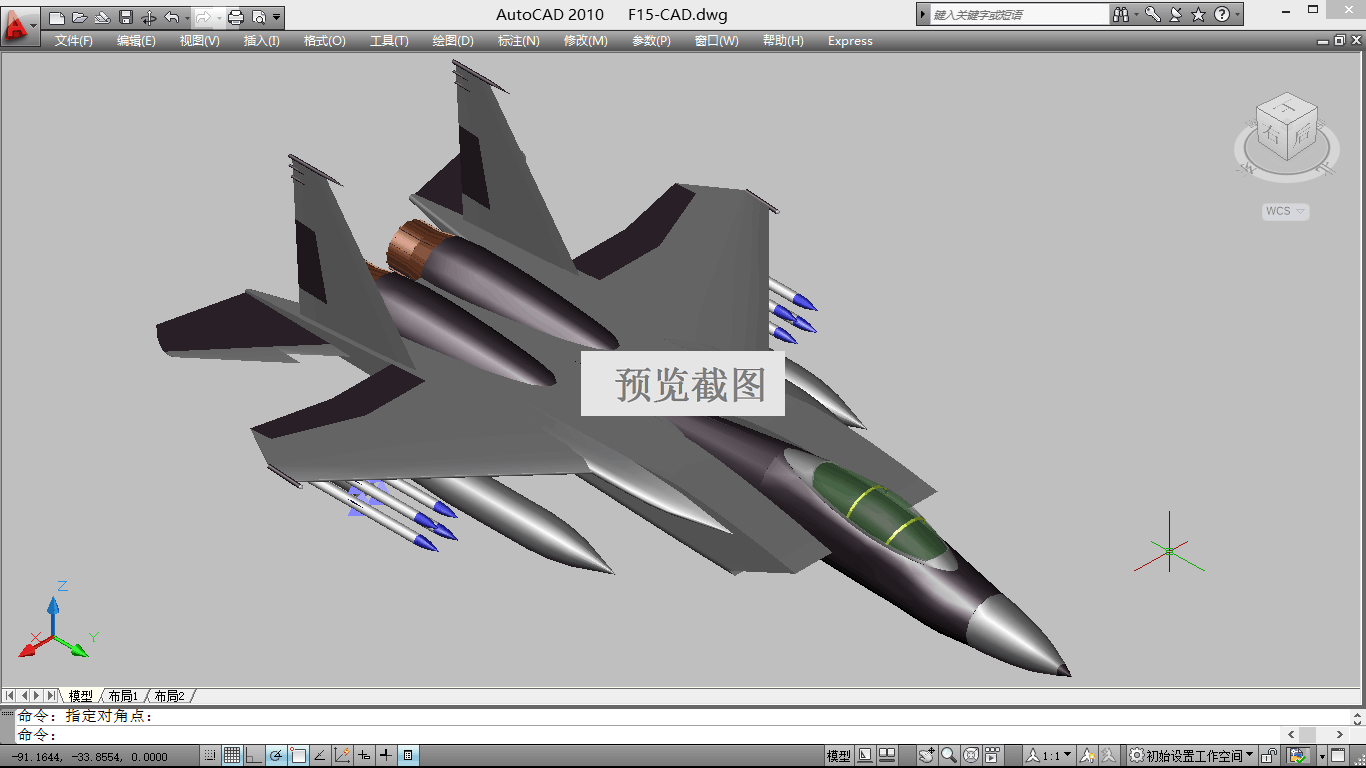This screenshot has height=768, width=1366.
Task: Click the Quick View Drawings icon
Action: [887, 756]
